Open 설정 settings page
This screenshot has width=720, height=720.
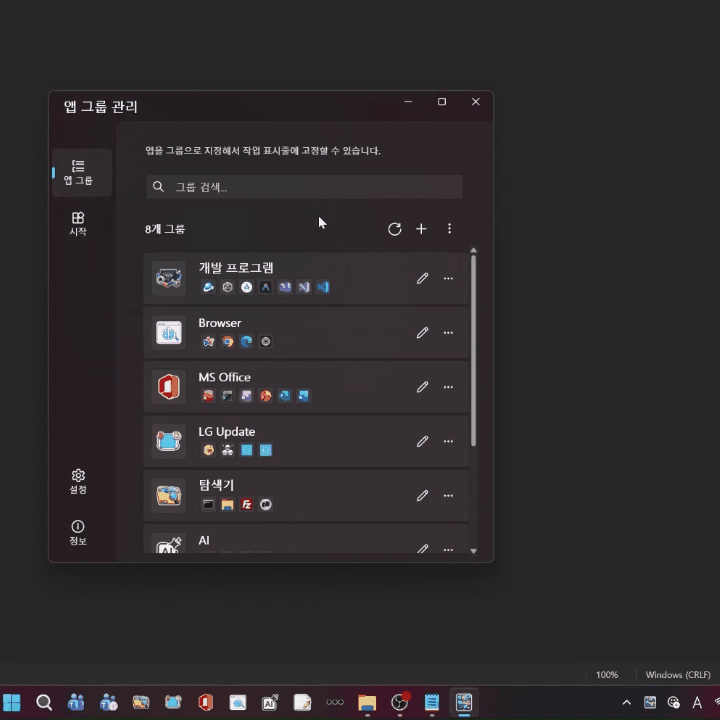click(x=78, y=481)
